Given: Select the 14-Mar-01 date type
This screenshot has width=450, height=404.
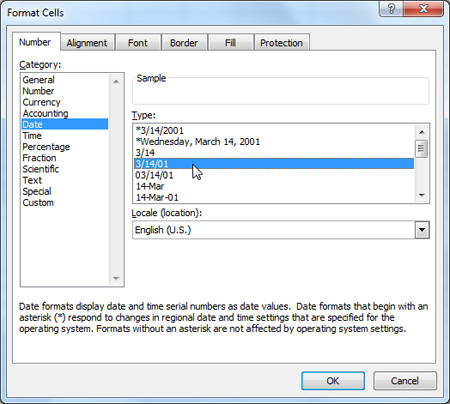Looking at the screenshot, I should click(x=157, y=197).
